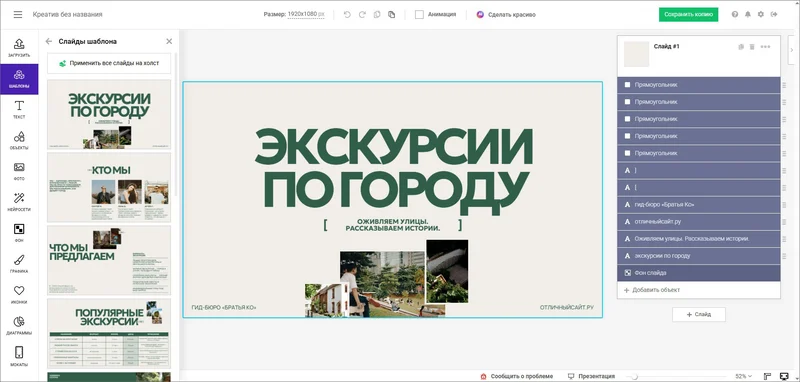Open the notifications bell
This screenshot has width=800, height=382.
point(748,14)
